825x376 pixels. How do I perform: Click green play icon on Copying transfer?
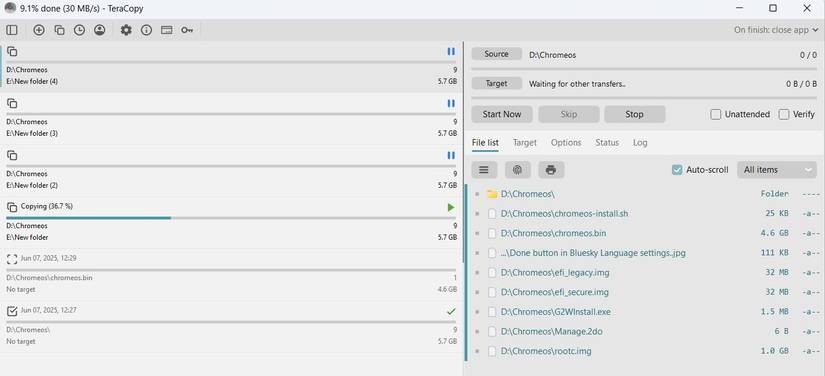point(451,207)
